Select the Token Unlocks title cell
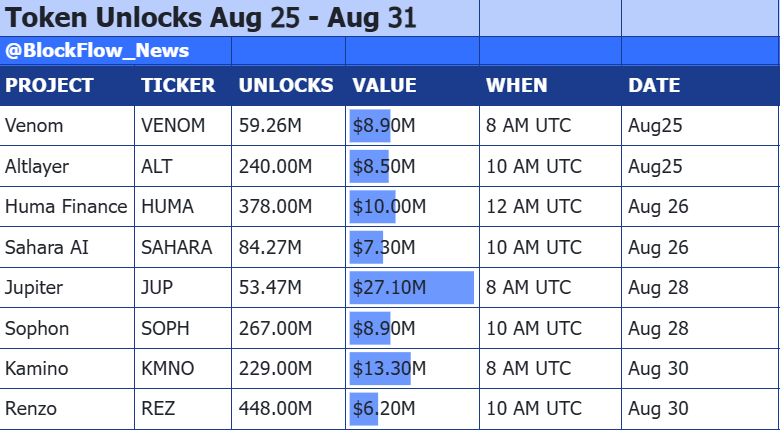The image size is (780, 430). pyautogui.click(x=239, y=18)
